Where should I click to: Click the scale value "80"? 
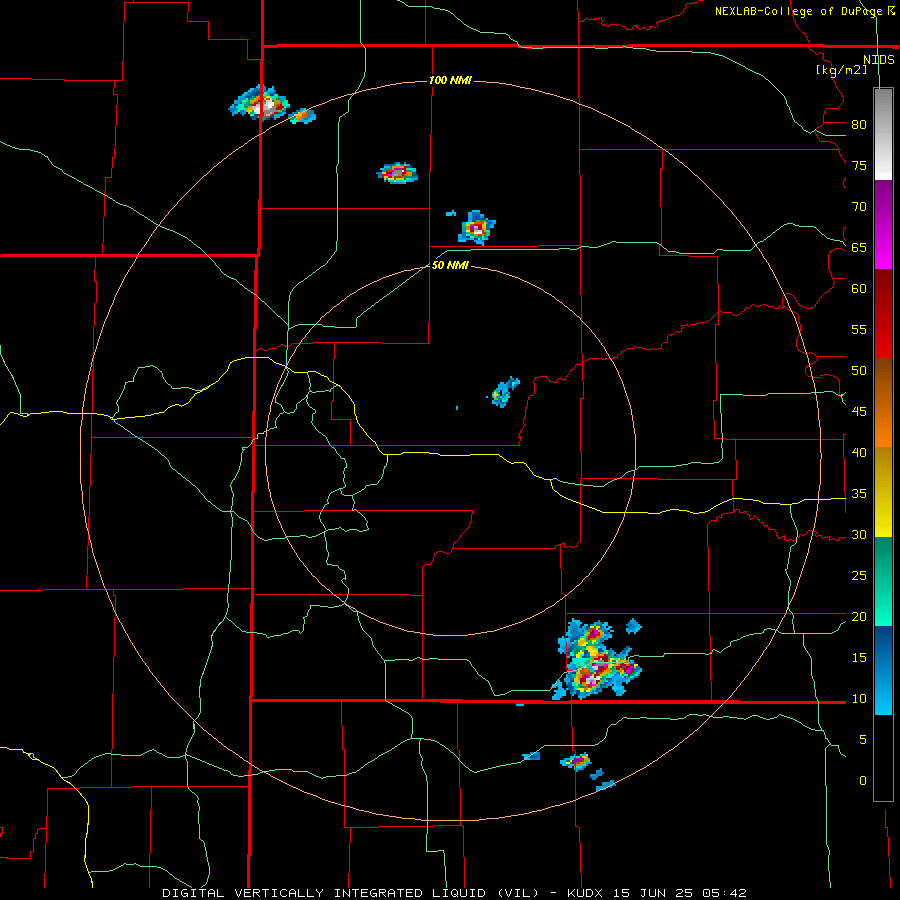pyautogui.click(x=859, y=125)
